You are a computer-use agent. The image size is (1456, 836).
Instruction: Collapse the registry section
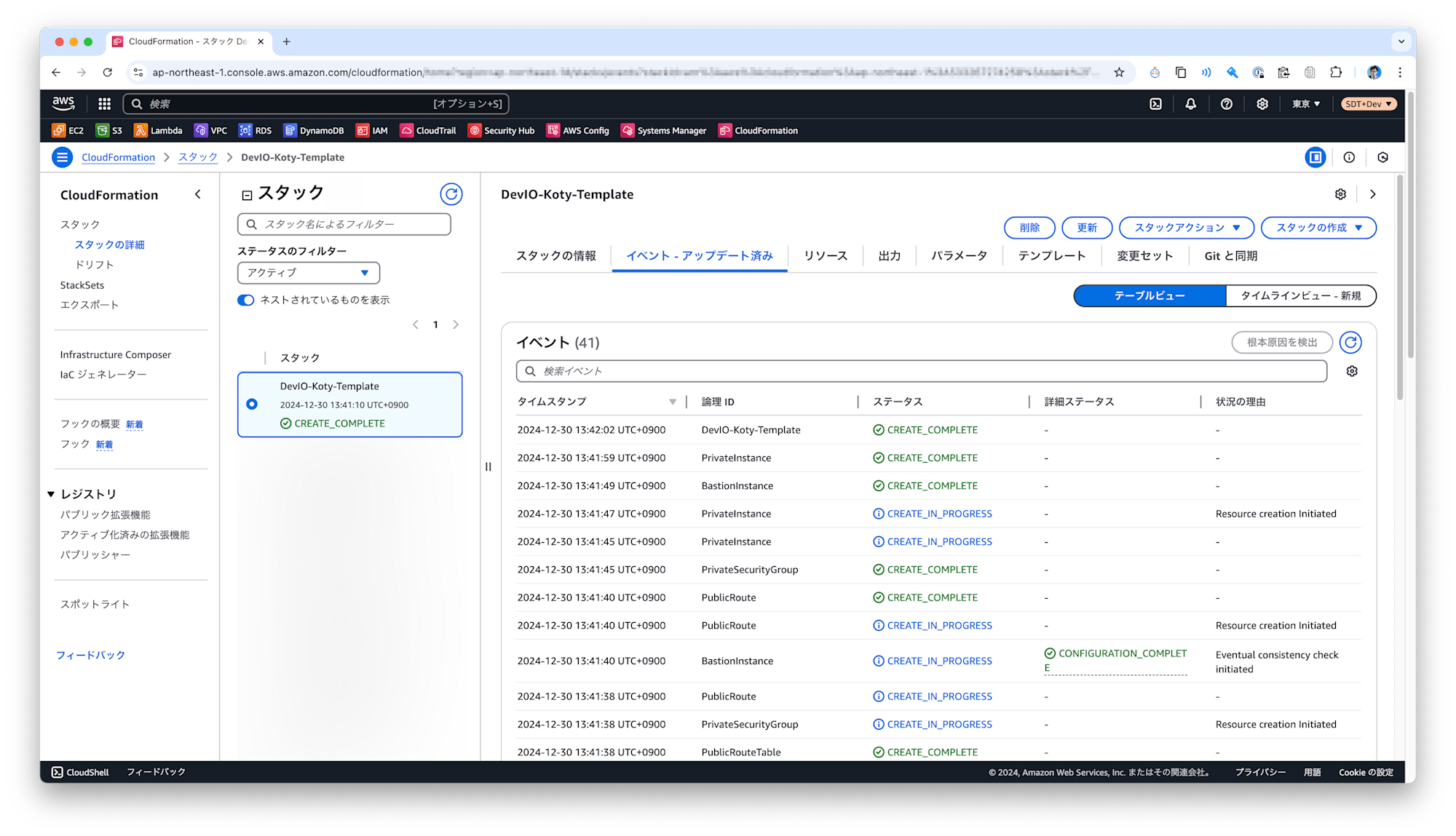(x=51, y=494)
